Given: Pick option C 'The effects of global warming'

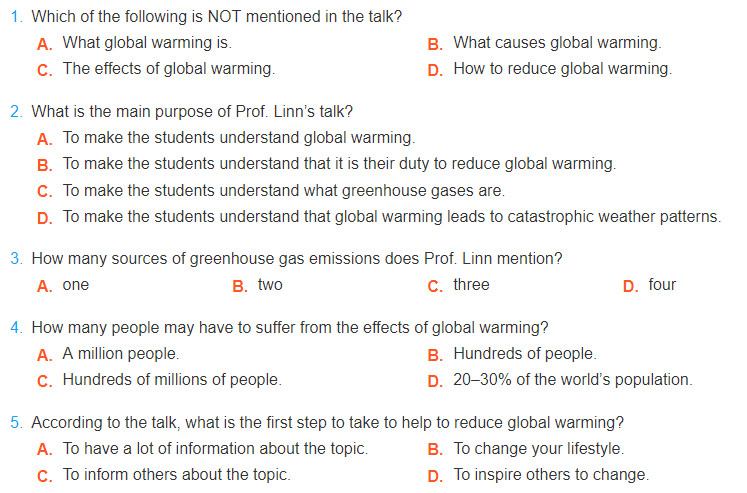Looking at the screenshot, I should click(168, 69).
